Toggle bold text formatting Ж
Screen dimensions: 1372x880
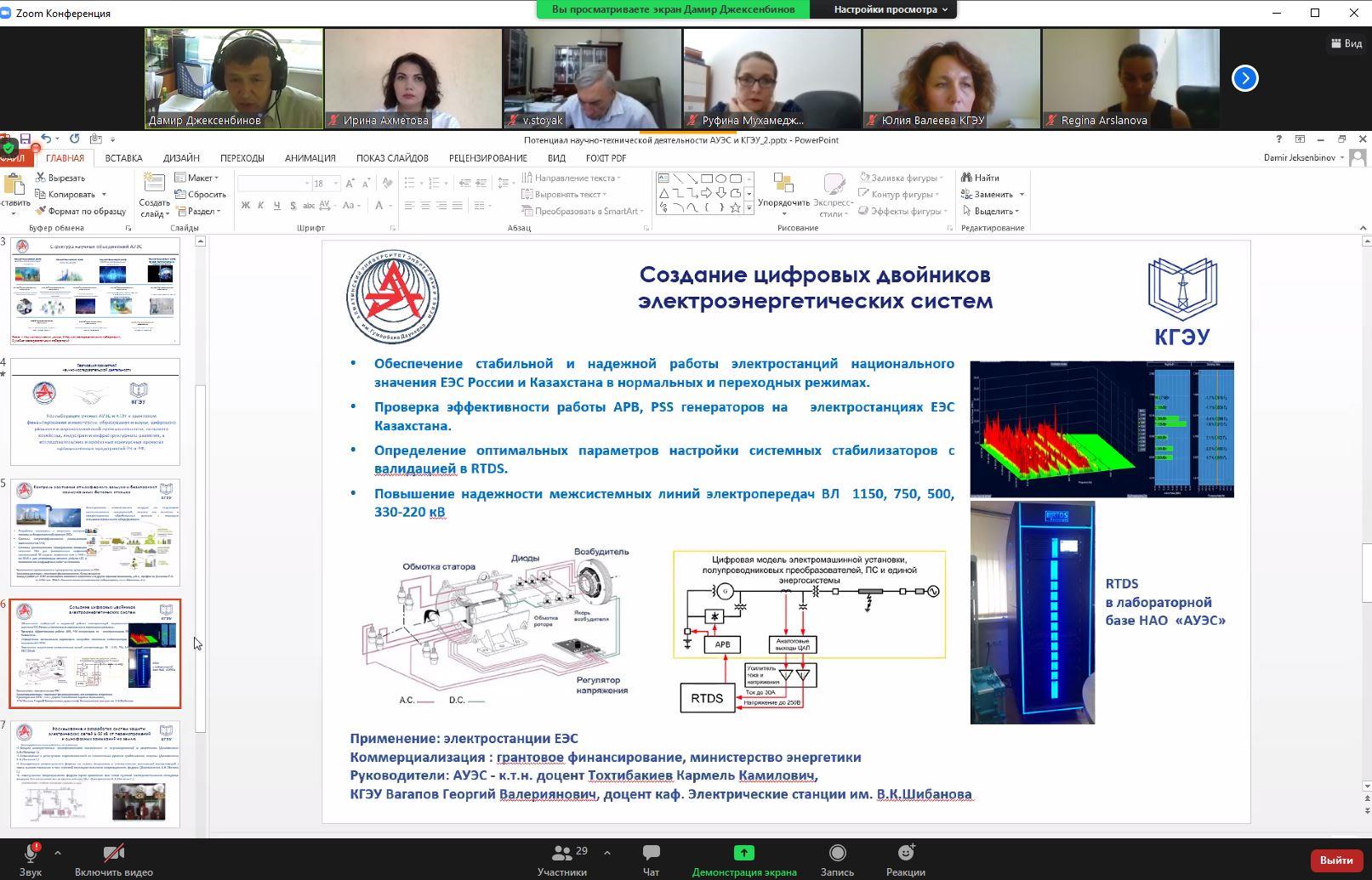[246, 206]
